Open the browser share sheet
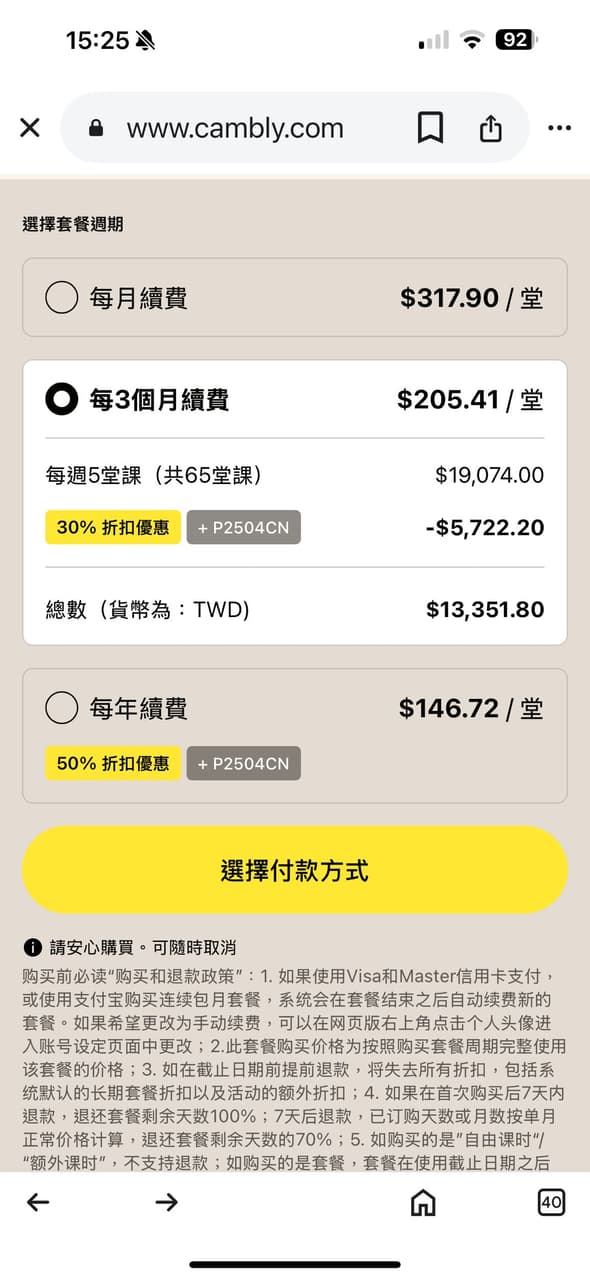 click(x=490, y=127)
